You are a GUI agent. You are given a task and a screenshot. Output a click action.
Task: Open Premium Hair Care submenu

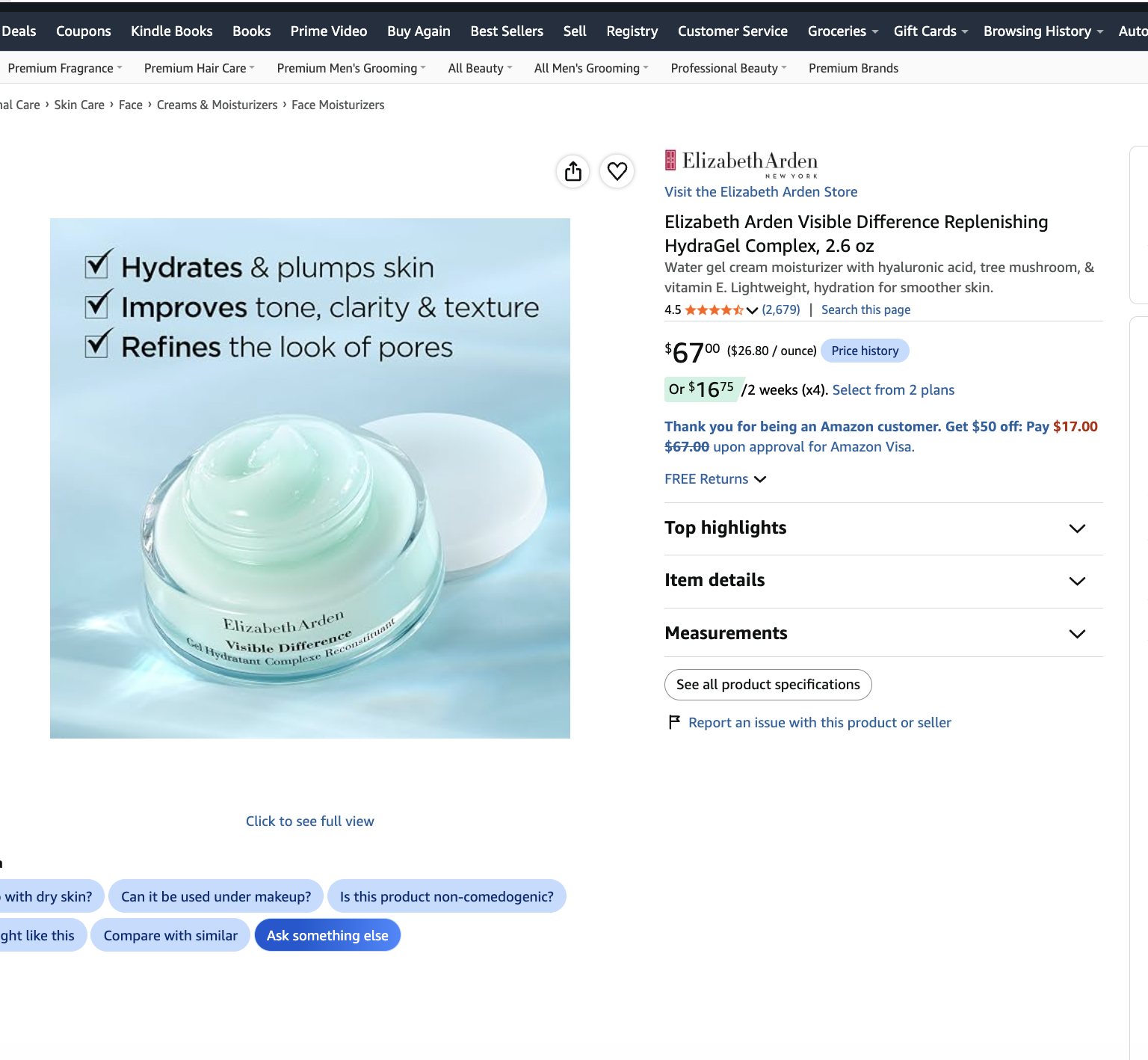(200, 68)
